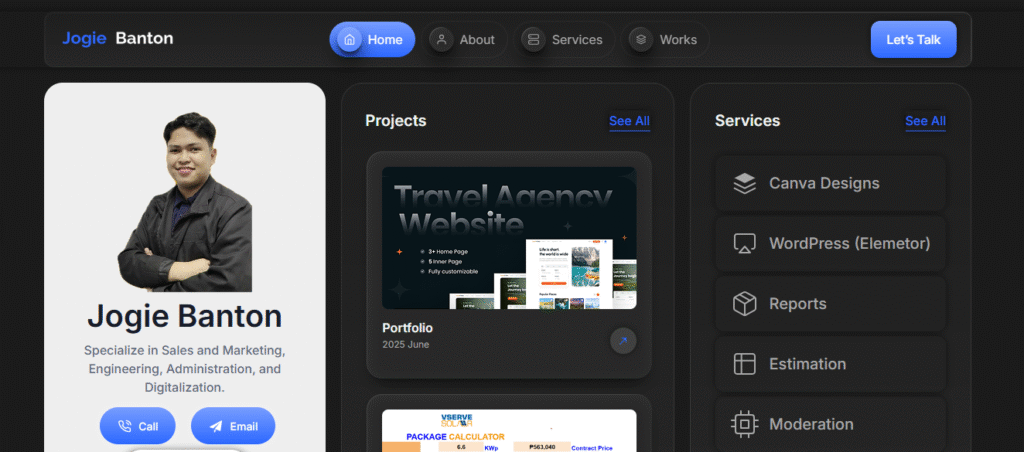Send a message via Email button
Screen dimensions: 1024x452
(x=233, y=426)
